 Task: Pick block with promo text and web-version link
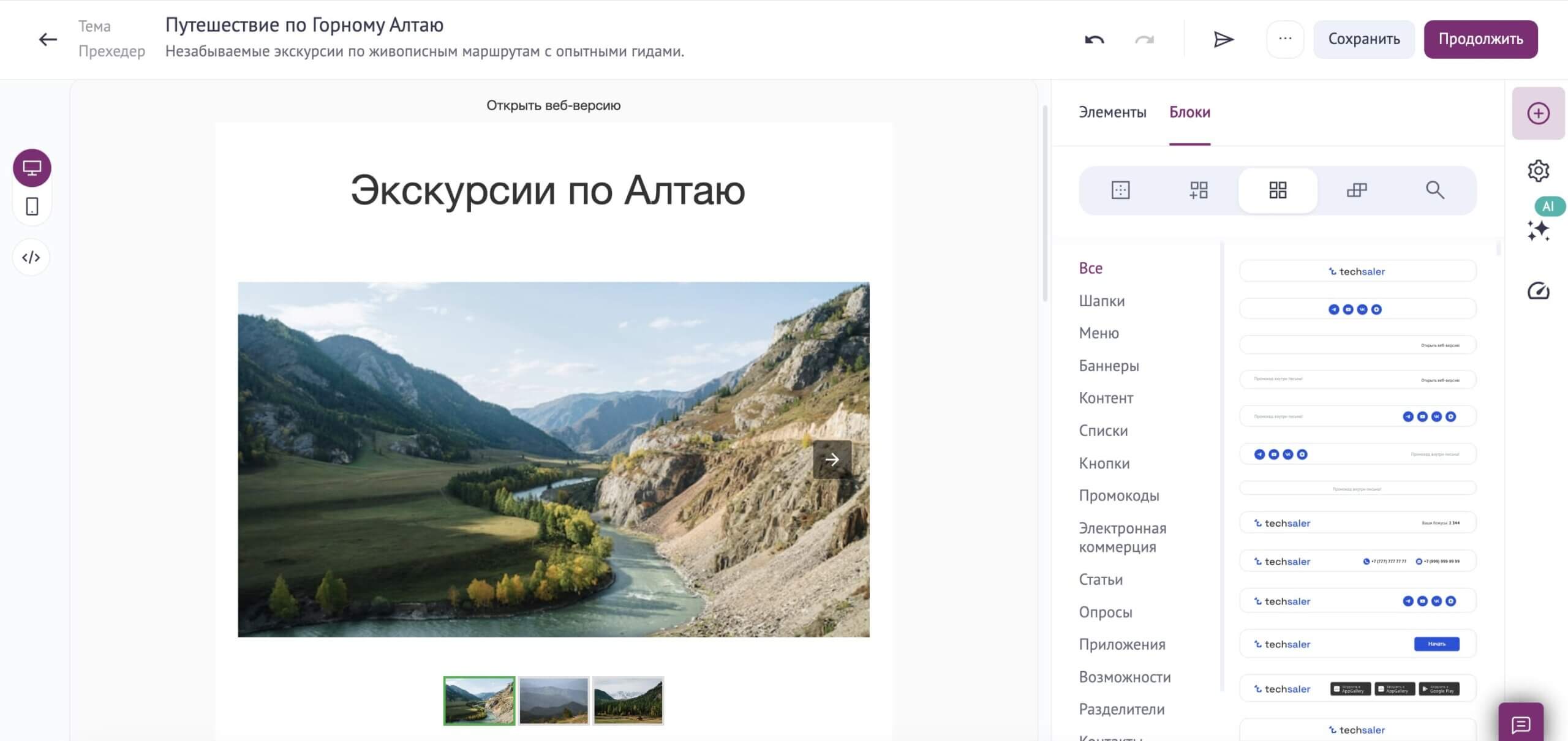pyautogui.click(x=1358, y=380)
